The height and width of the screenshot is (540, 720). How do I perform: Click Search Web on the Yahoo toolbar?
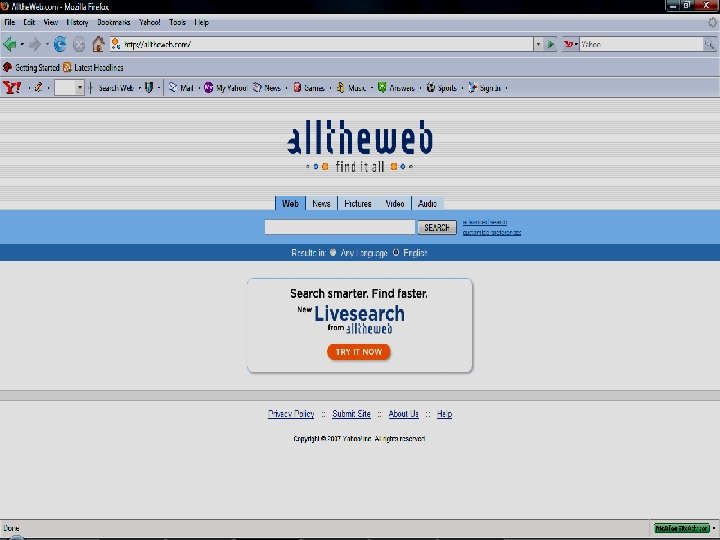click(116, 88)
